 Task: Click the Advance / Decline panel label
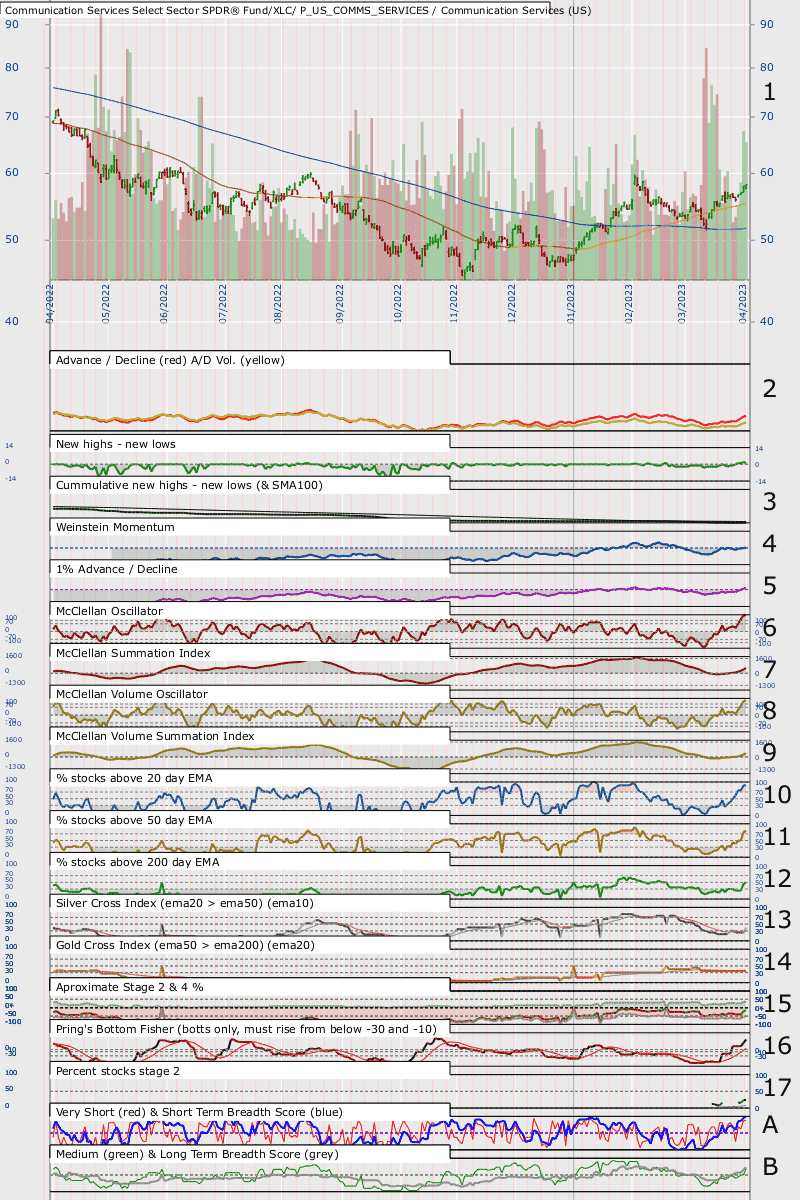tap(171, 359)
